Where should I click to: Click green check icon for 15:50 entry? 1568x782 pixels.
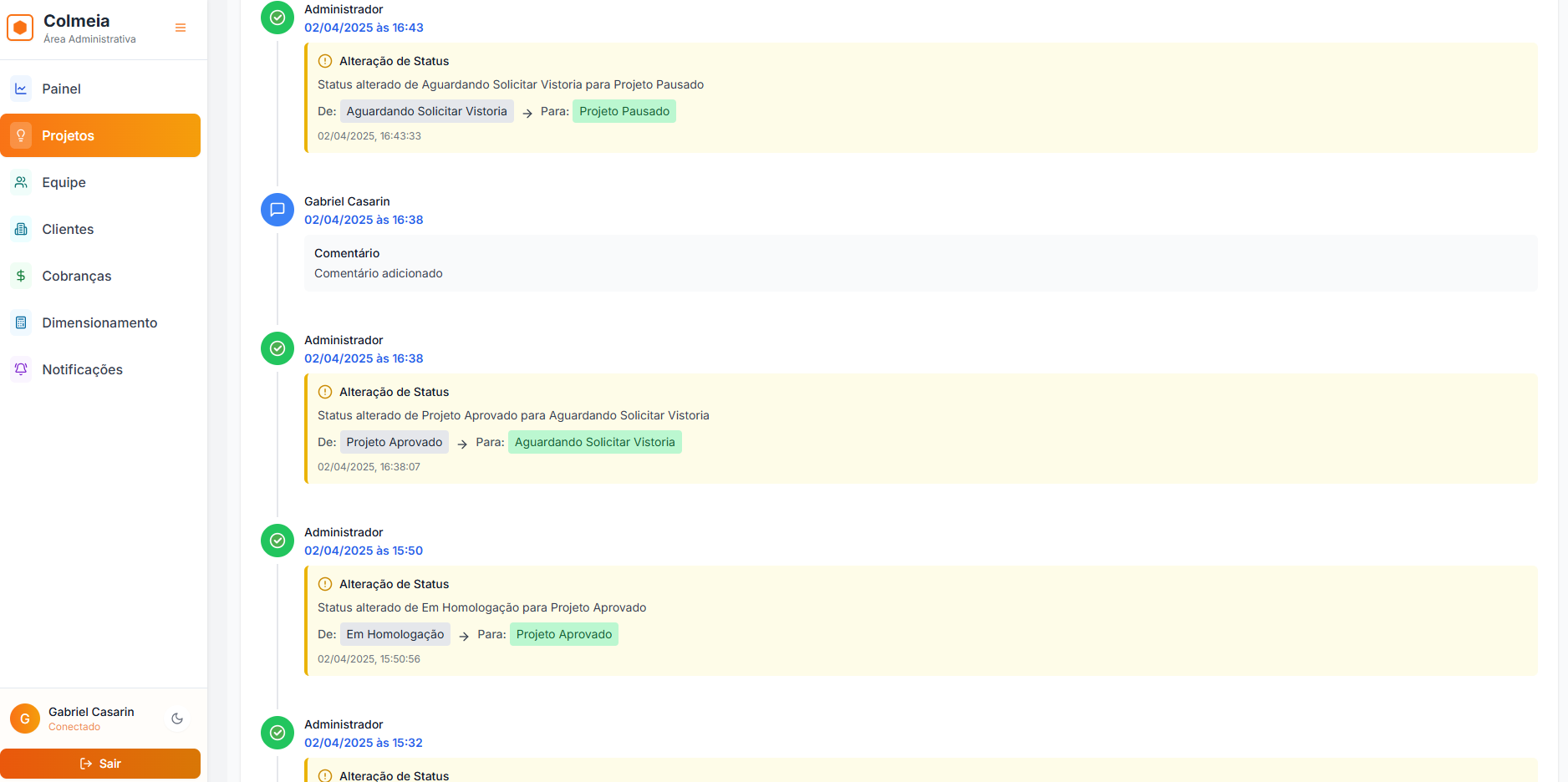(x=277, y=541)
